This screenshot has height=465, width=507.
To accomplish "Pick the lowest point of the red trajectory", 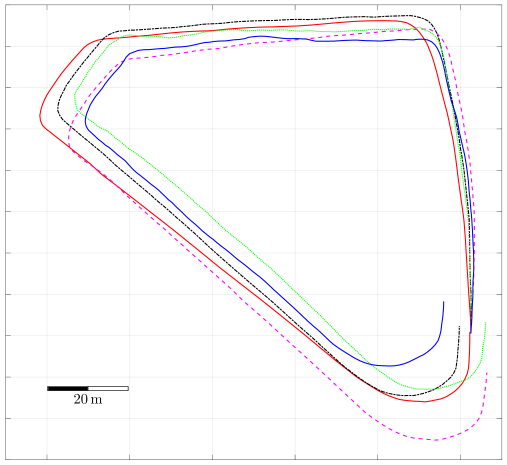I will coord(425,402).
